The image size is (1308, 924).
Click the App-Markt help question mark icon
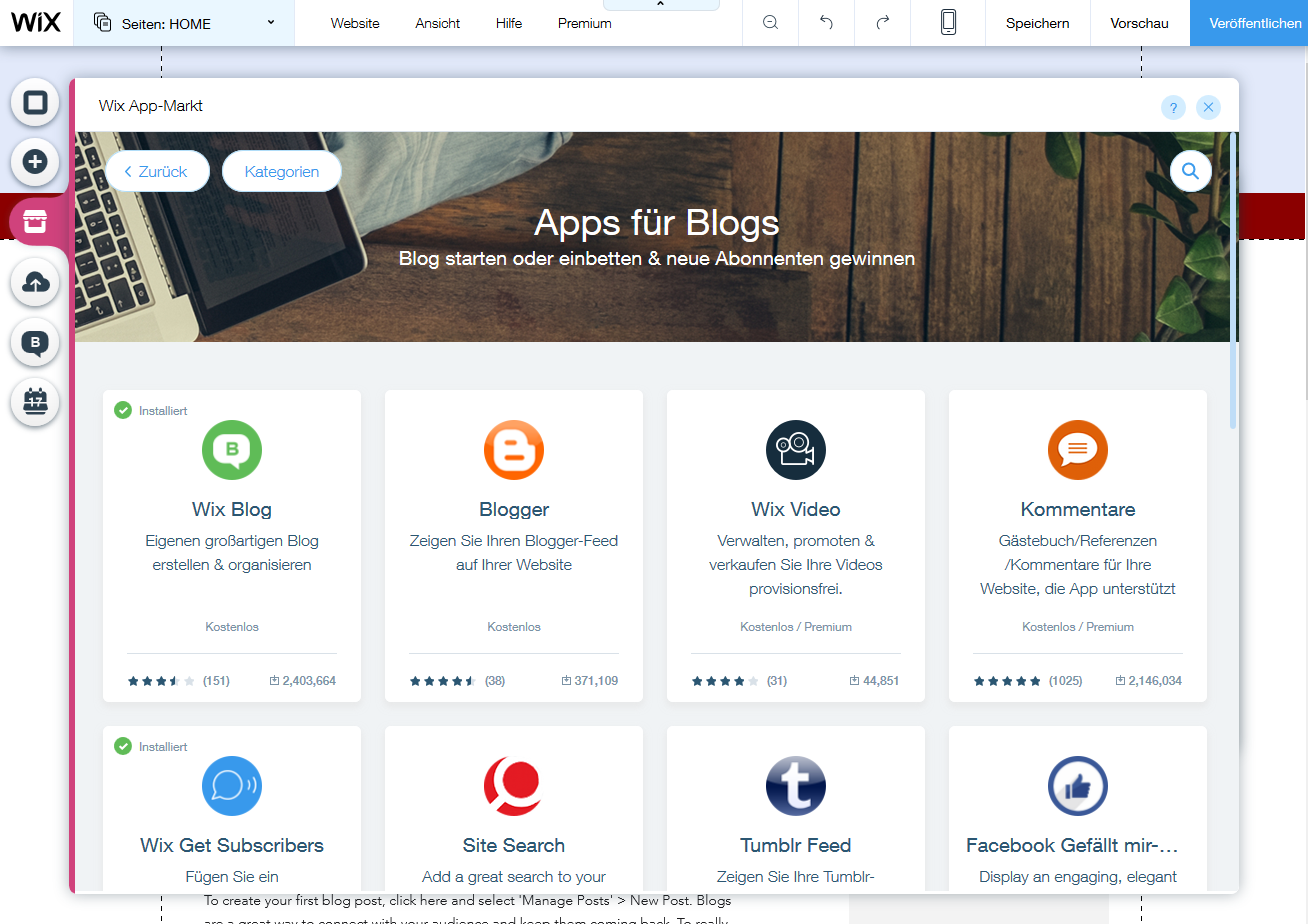1174,108
